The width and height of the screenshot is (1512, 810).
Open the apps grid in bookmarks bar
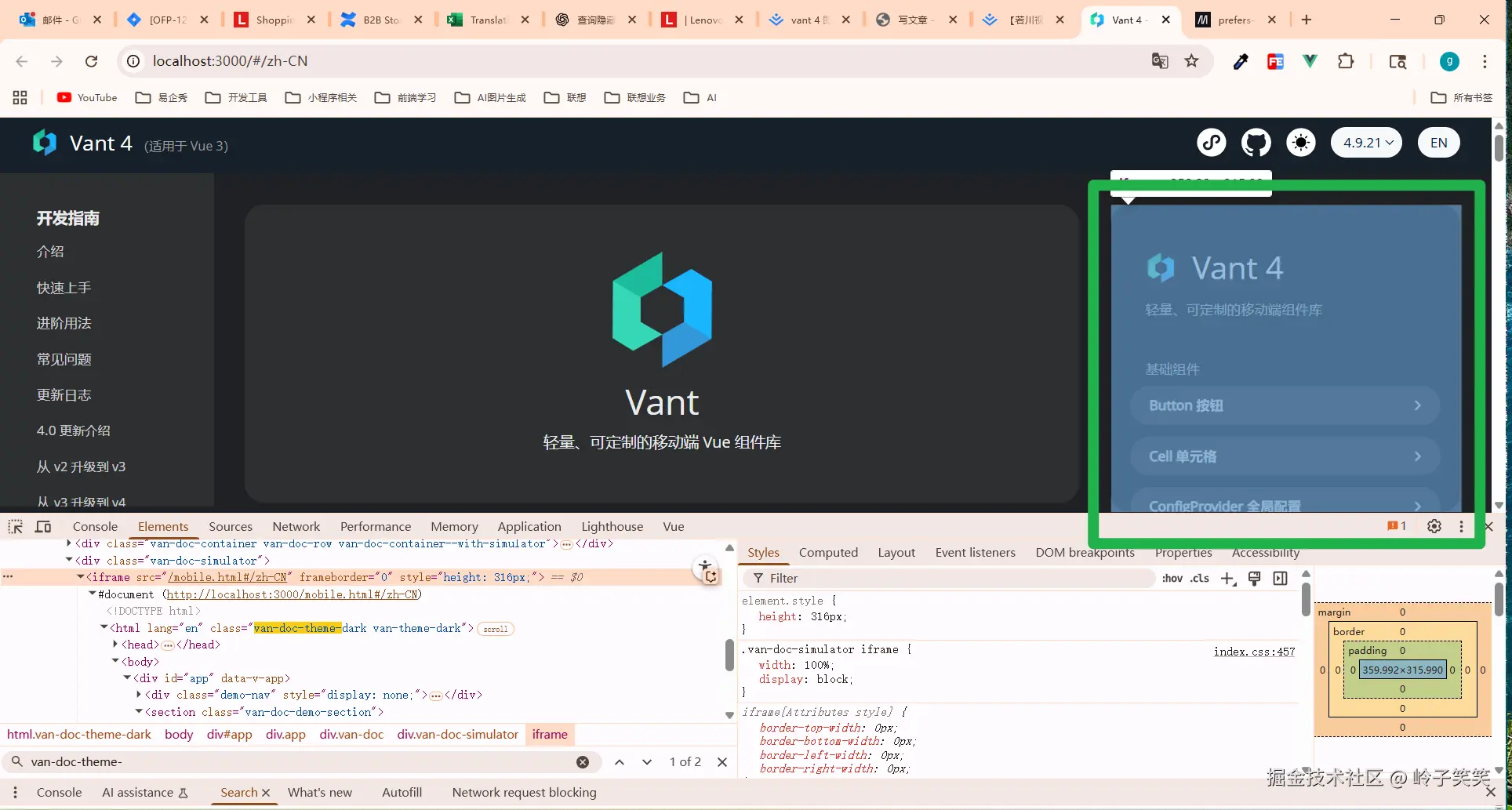click(x=20, y=97)
